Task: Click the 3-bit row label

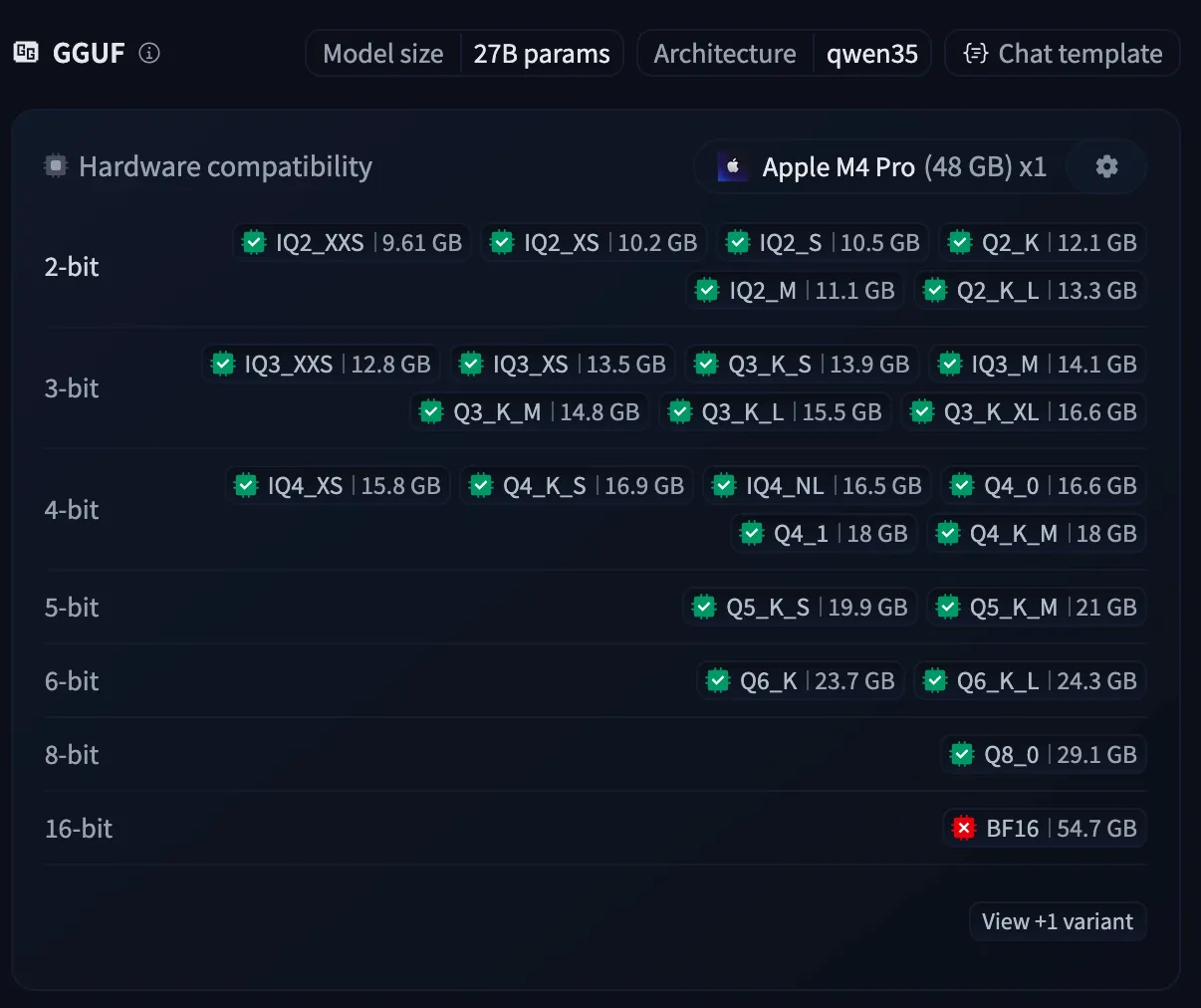Action: tap(72, 387)
